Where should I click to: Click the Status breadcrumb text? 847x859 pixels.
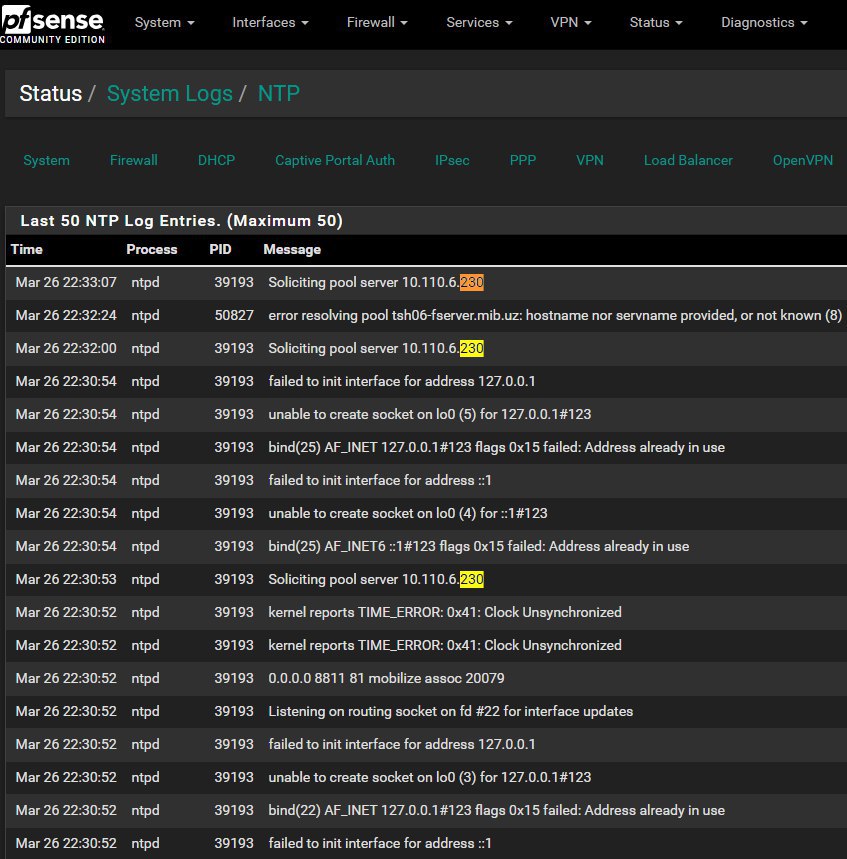coord(50,93)
